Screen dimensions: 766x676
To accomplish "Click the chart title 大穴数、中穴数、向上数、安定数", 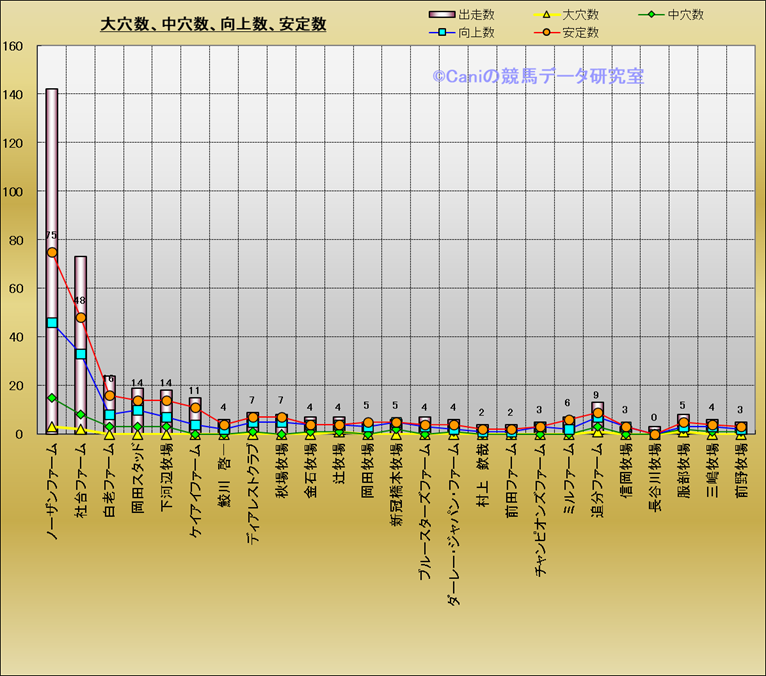I will [213, 24].
